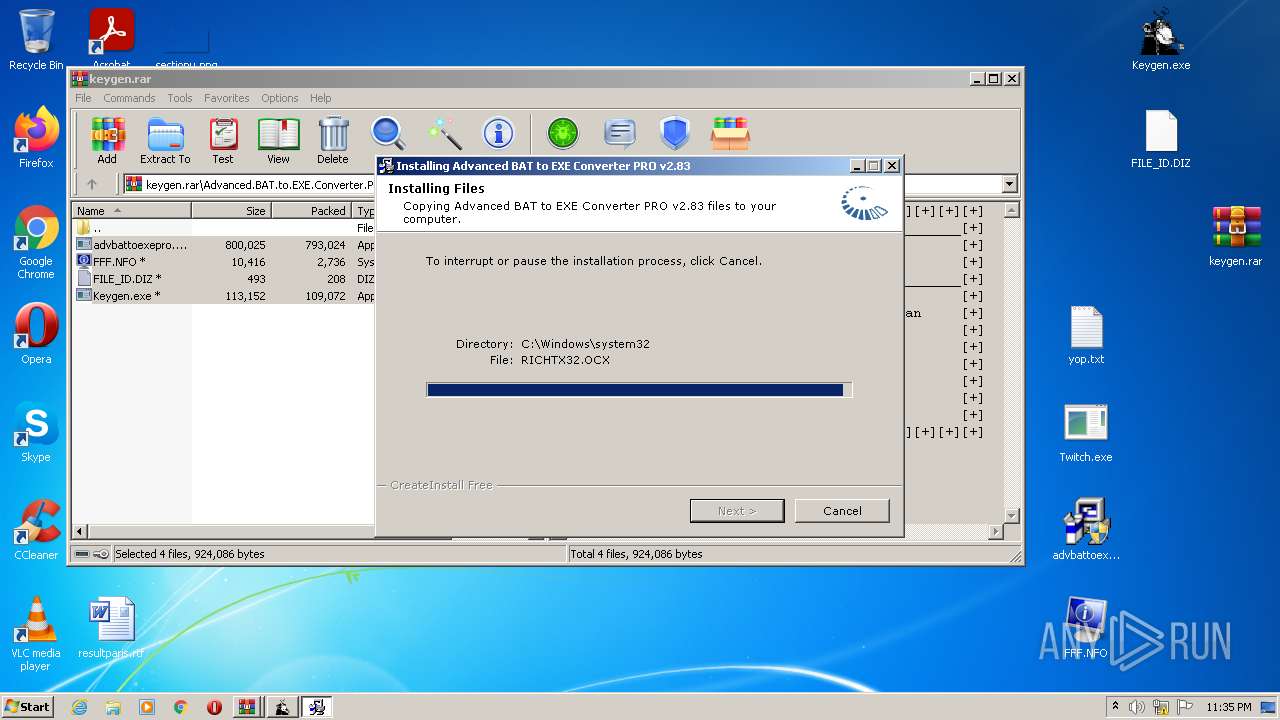Viewport: 1280px width, 720px height.
Task: Click the Wizard wand icon
Action: point(444,133)
